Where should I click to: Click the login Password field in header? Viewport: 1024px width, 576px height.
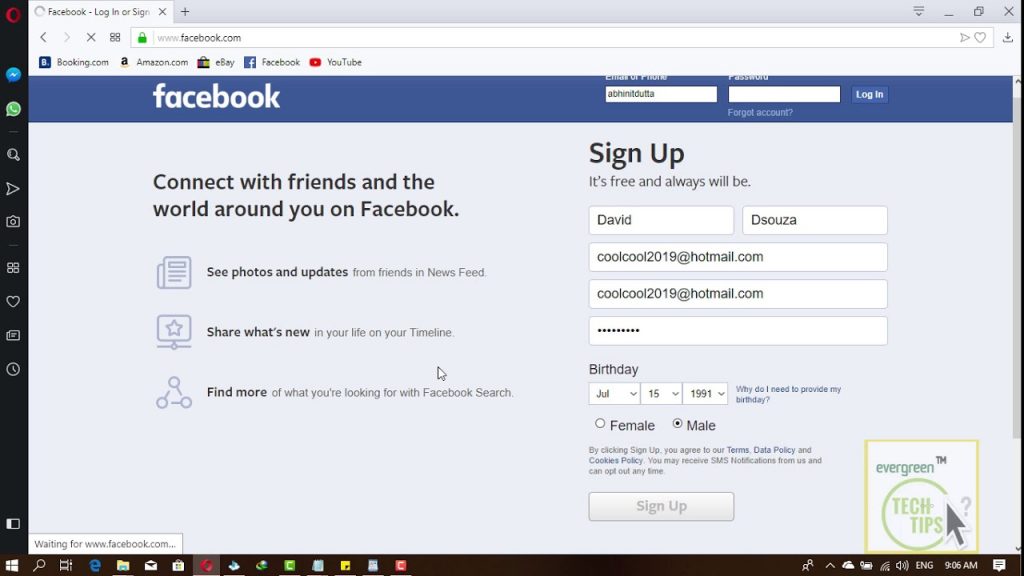pyautogui.click(x=784, y=94)
